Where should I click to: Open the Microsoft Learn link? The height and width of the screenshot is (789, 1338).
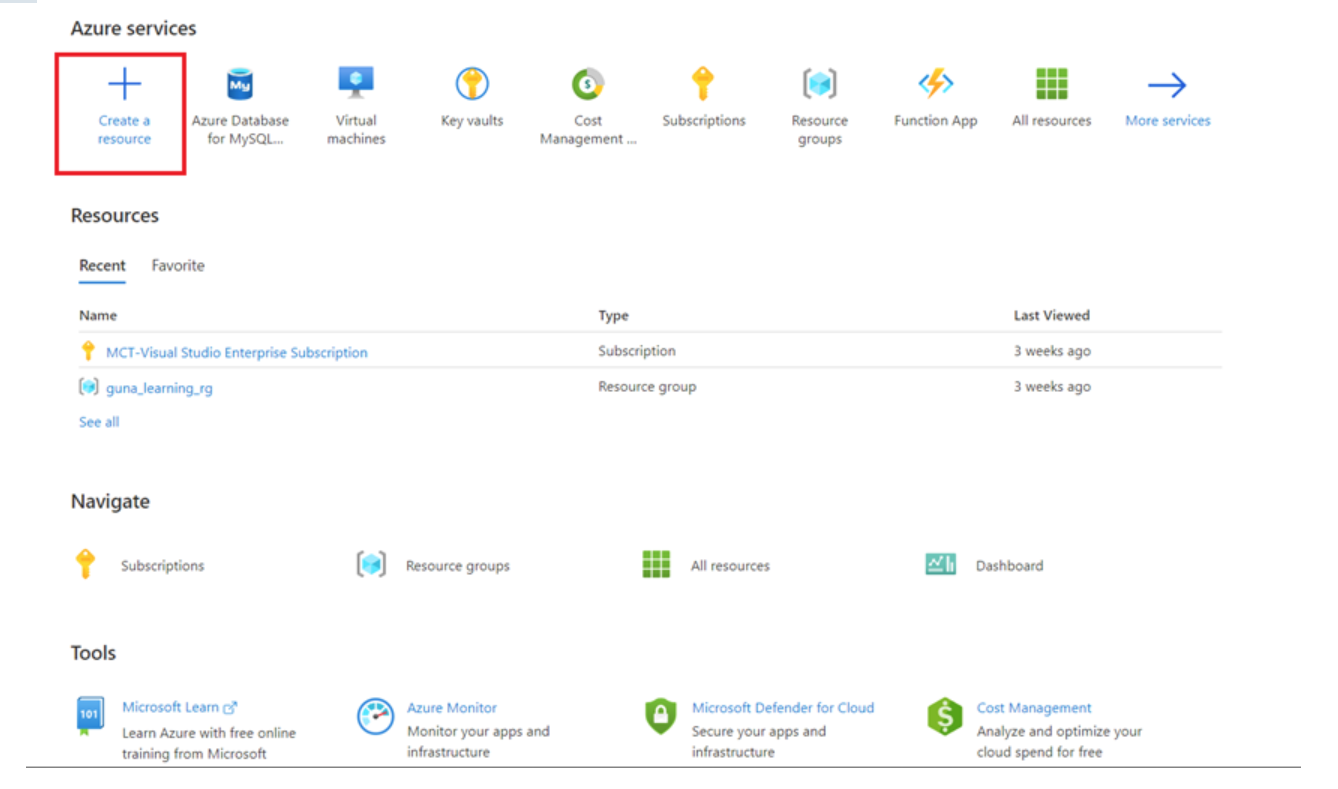(179, 707)
